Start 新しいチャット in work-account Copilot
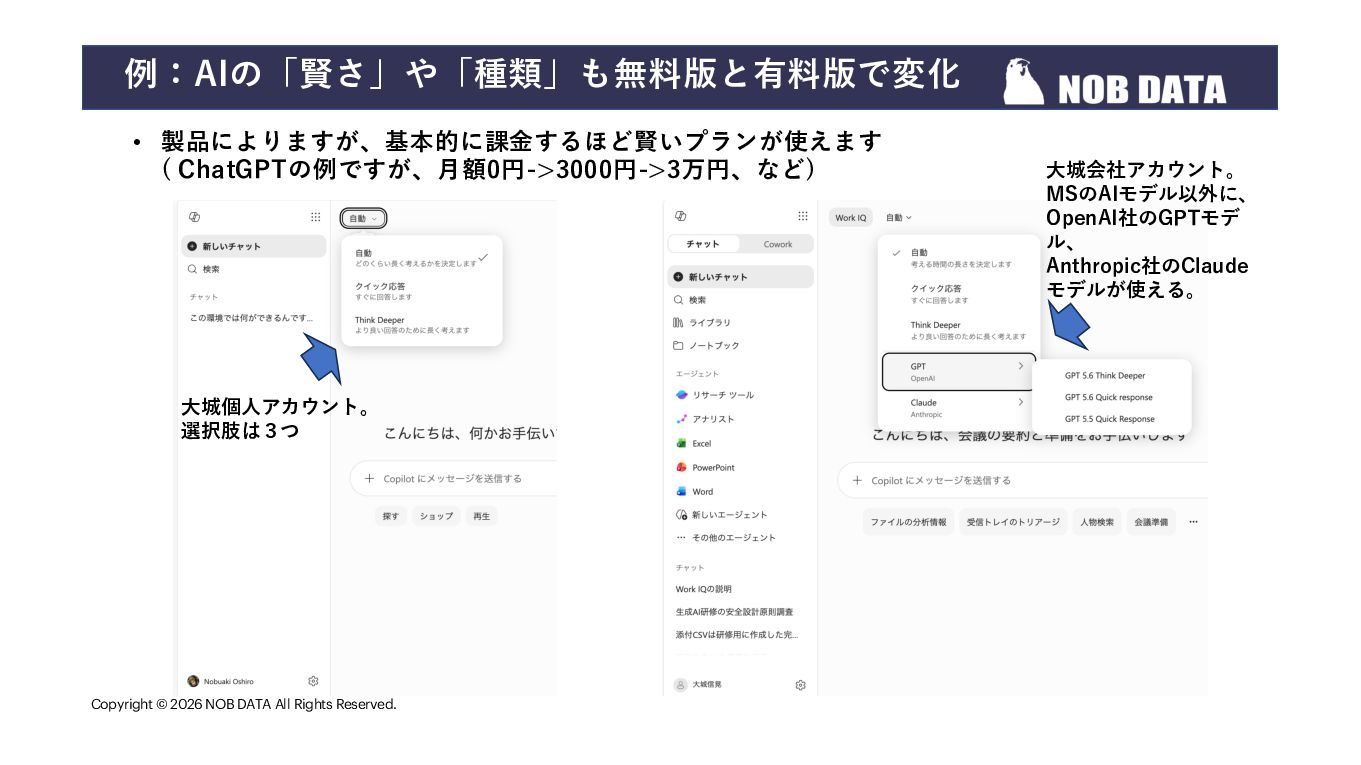Image resolution: width=1361 pixels, height=765 pixels. tap(740, 277)
